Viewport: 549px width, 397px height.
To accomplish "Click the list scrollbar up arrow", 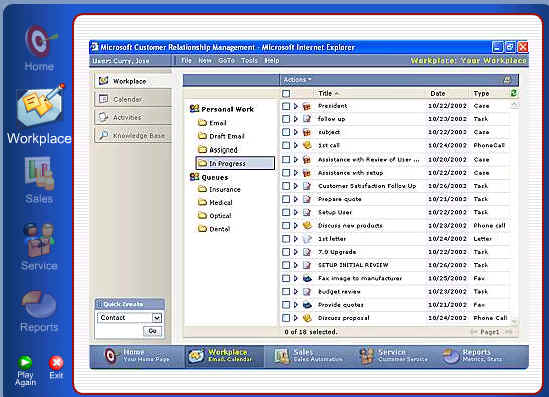I will (514, 104).
